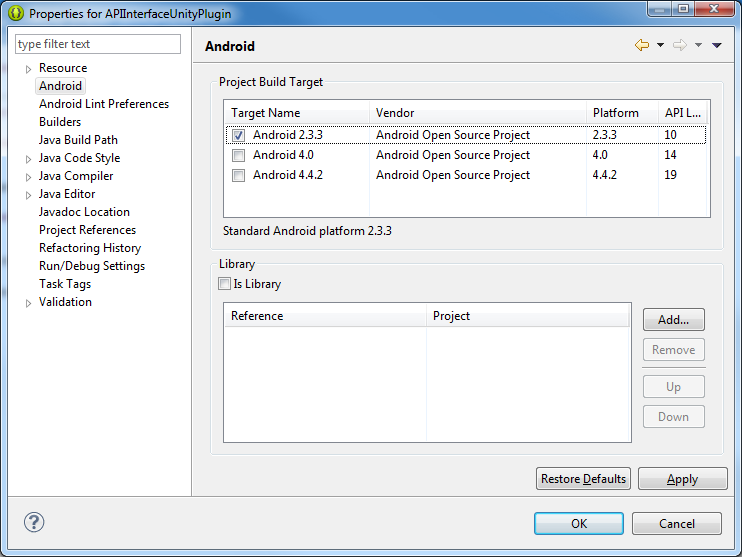Open the back history dropdown arrow
Image resolution: width=742 pixels, height=557 pixels.
pyautogui.click(x=660, y=45)
